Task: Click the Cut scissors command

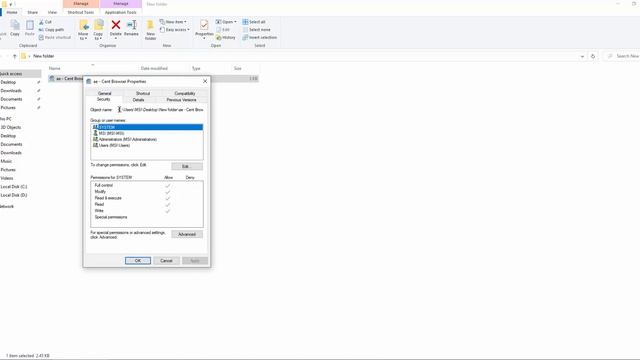Action: (45, 22)
